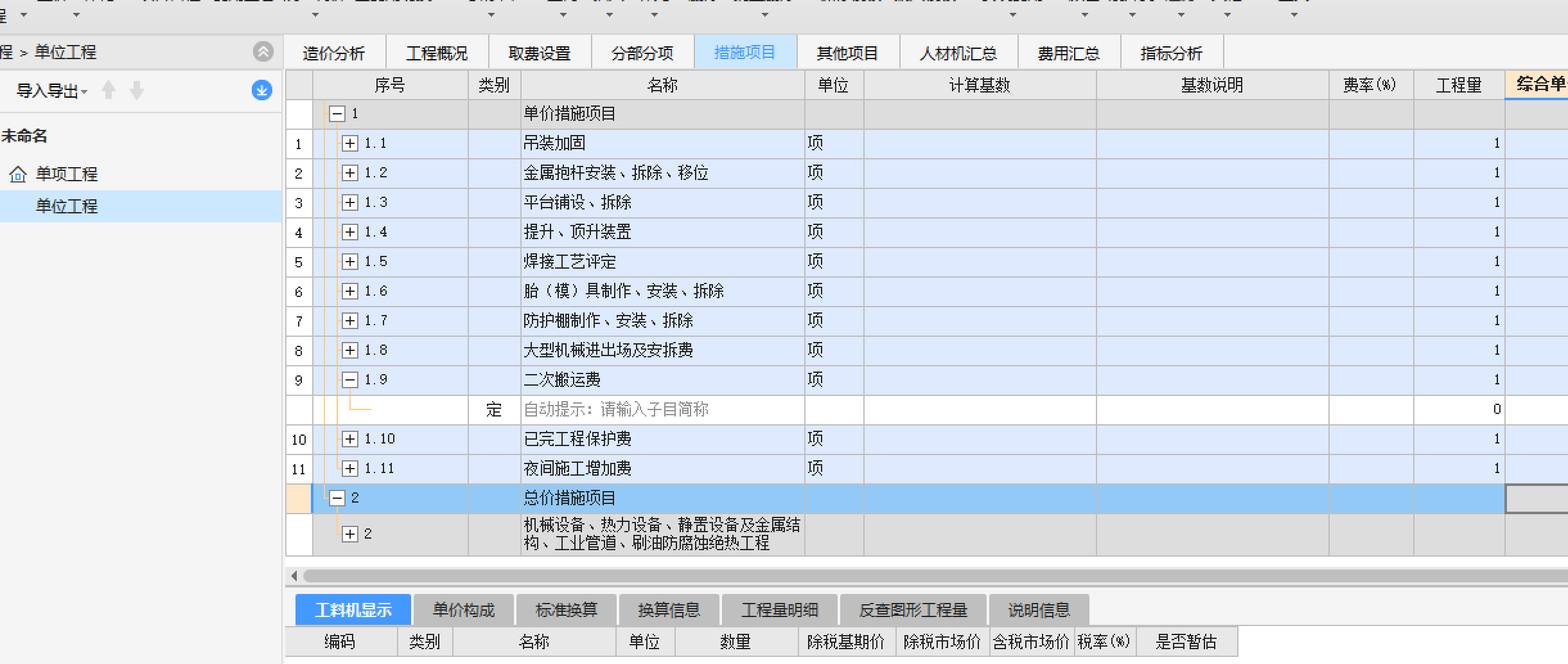Move item up with the up arrow icon

point(109,90)
